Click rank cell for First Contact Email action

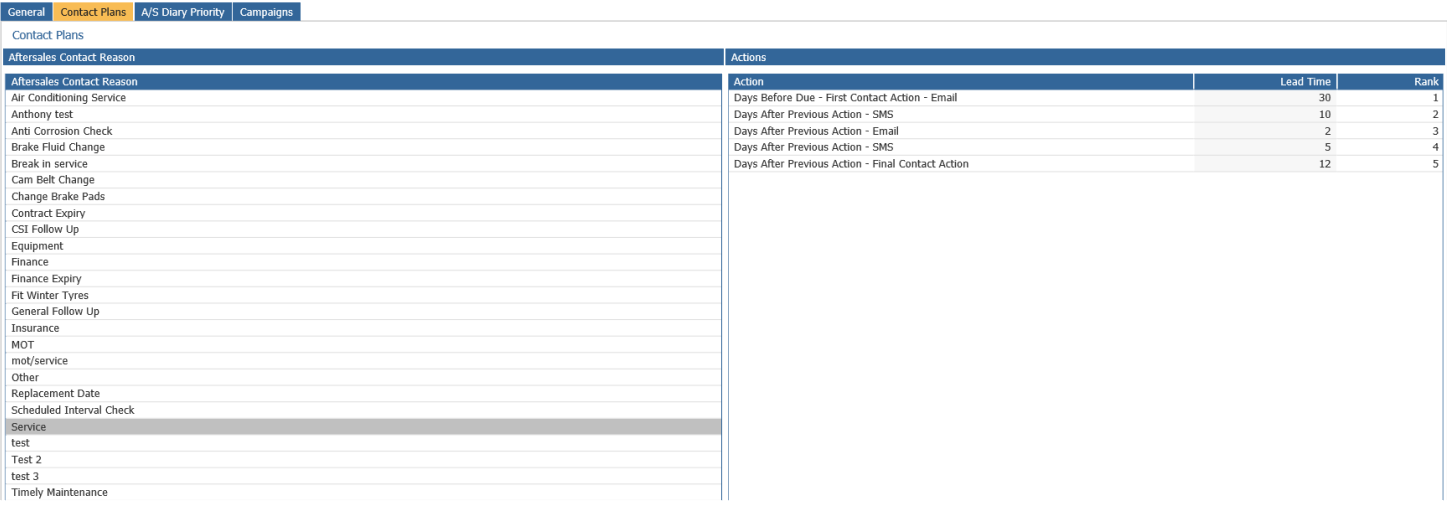[x=1390, y=98]
